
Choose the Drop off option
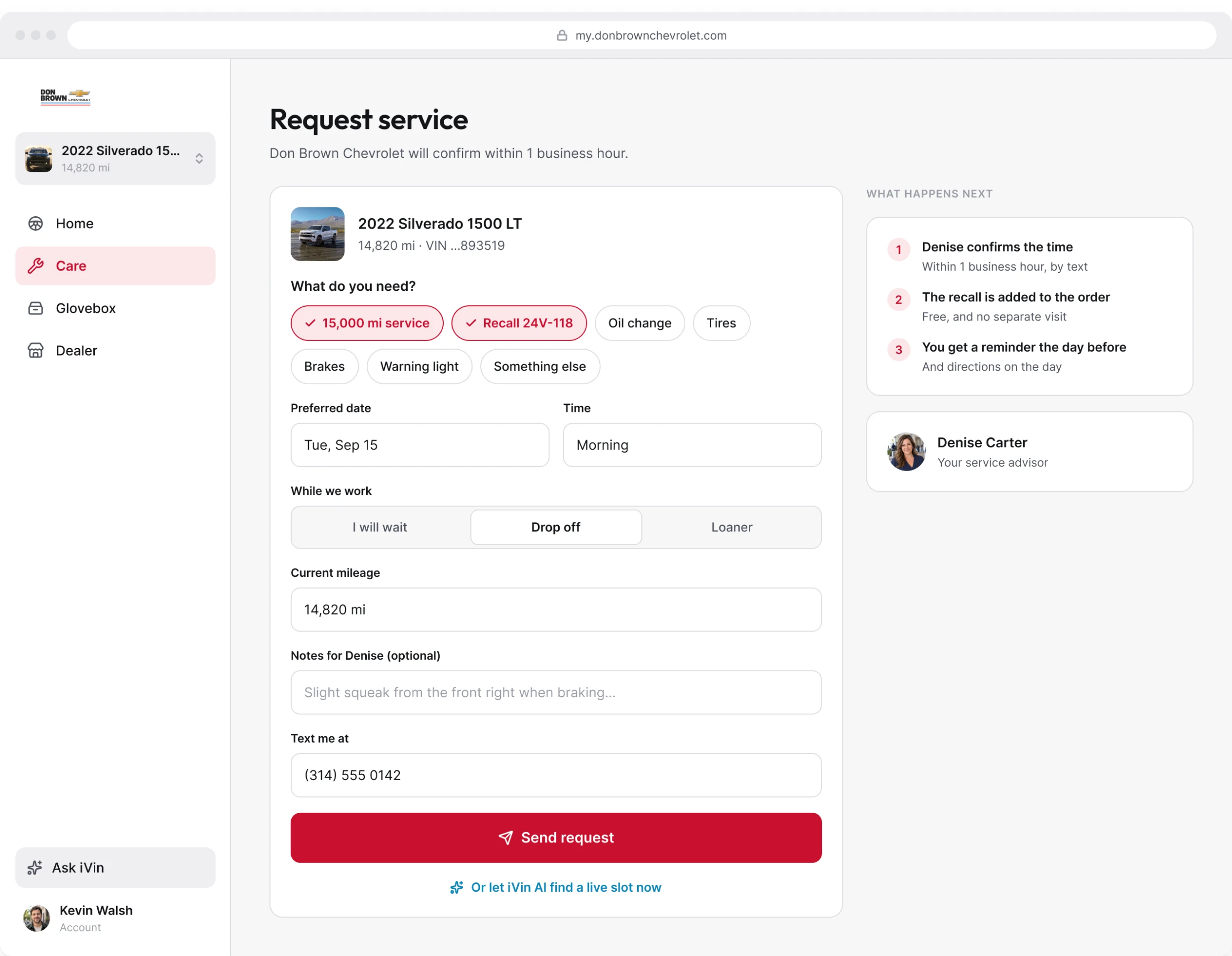click(556, 527)
